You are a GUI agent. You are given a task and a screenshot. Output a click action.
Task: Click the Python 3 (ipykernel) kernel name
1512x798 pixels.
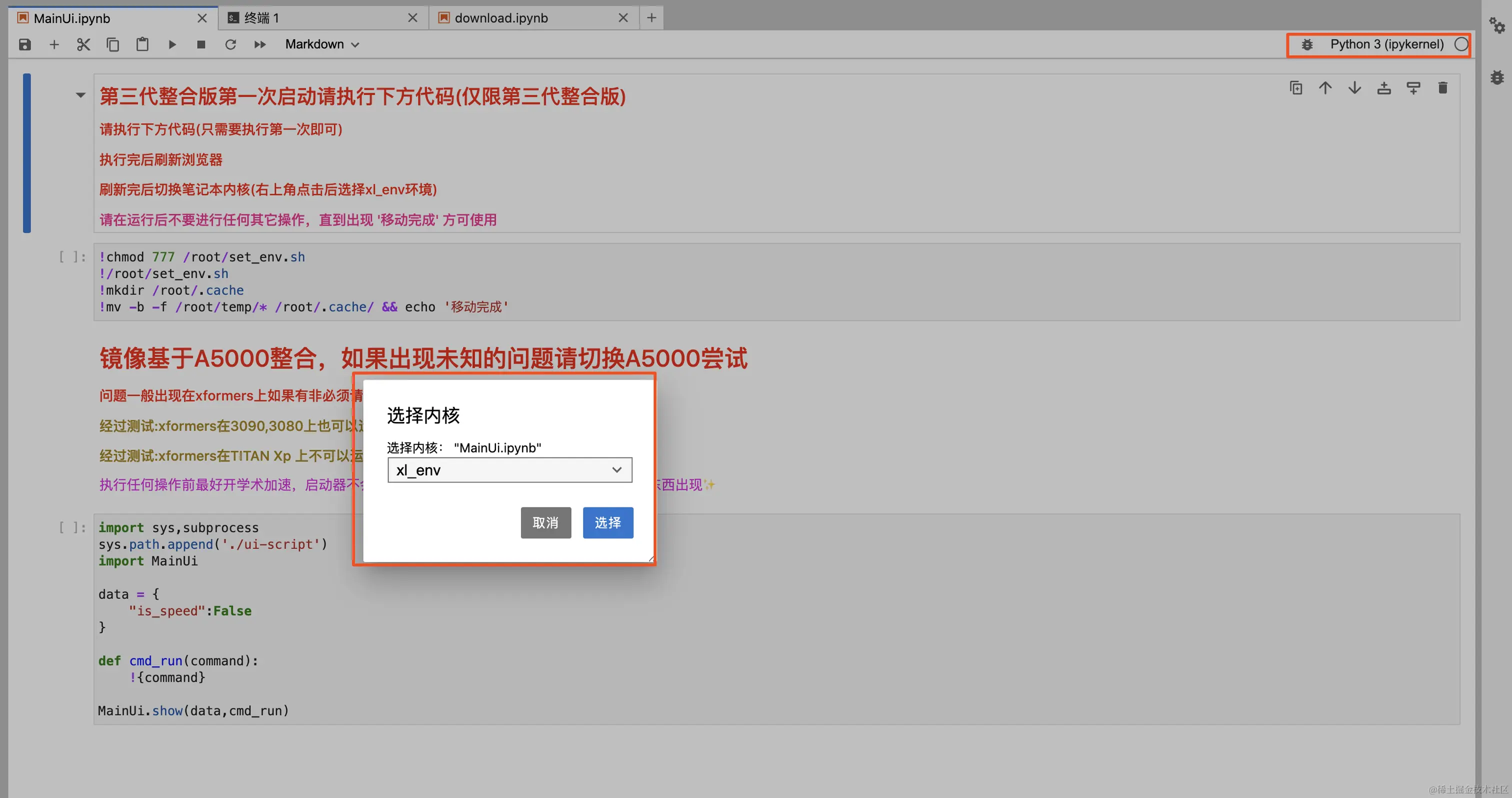click(1386, 44)
